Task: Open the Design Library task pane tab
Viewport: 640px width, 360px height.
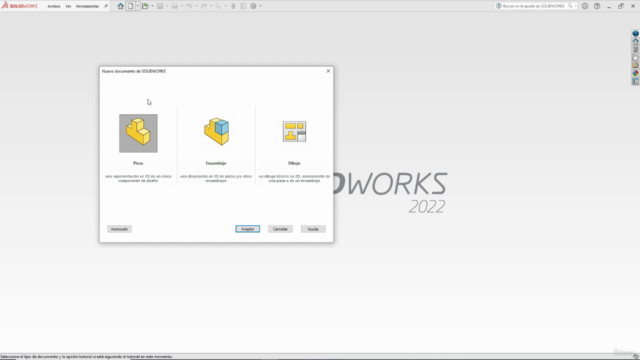Action: pos(636,49)
